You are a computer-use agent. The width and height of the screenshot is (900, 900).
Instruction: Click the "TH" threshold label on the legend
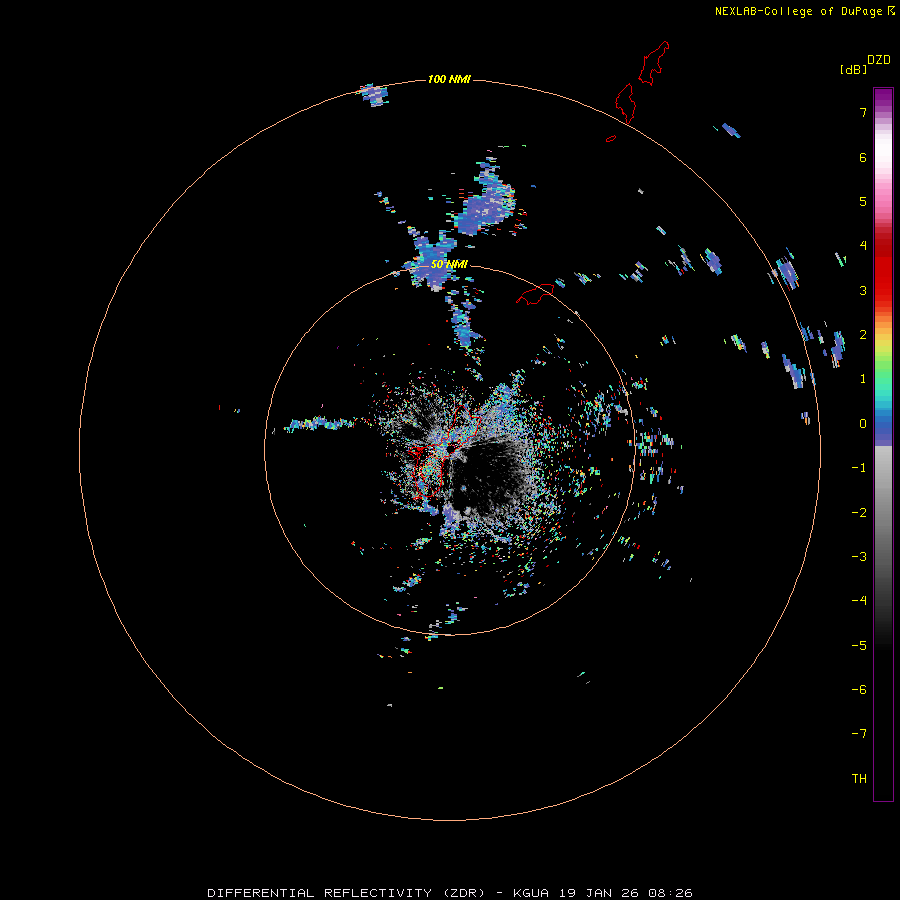click(x=859, y=779)
